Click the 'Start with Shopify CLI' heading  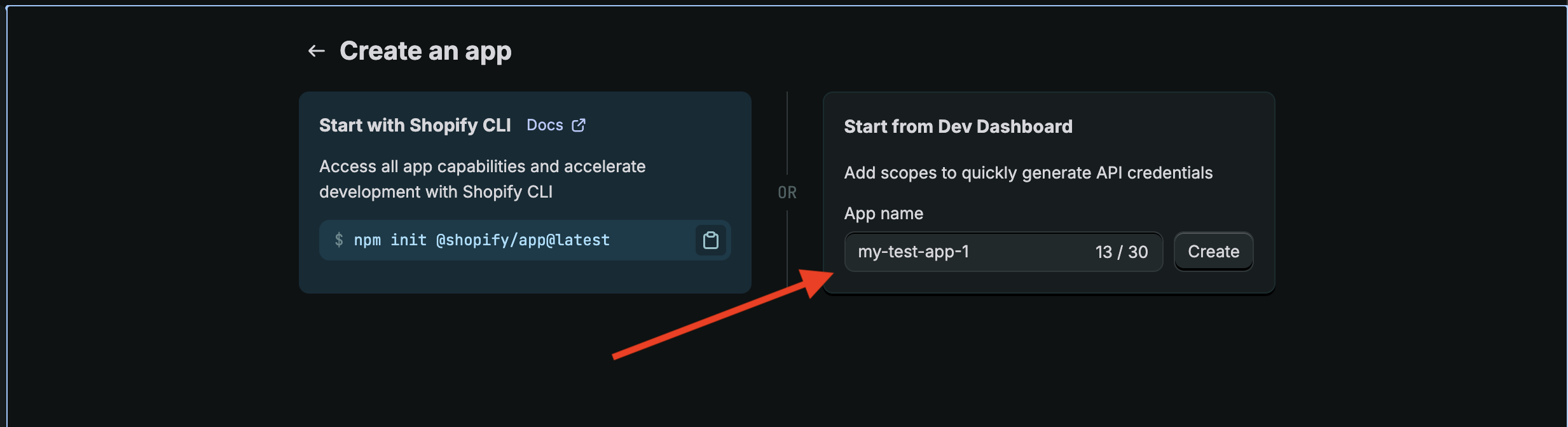(x=415, y=125)
